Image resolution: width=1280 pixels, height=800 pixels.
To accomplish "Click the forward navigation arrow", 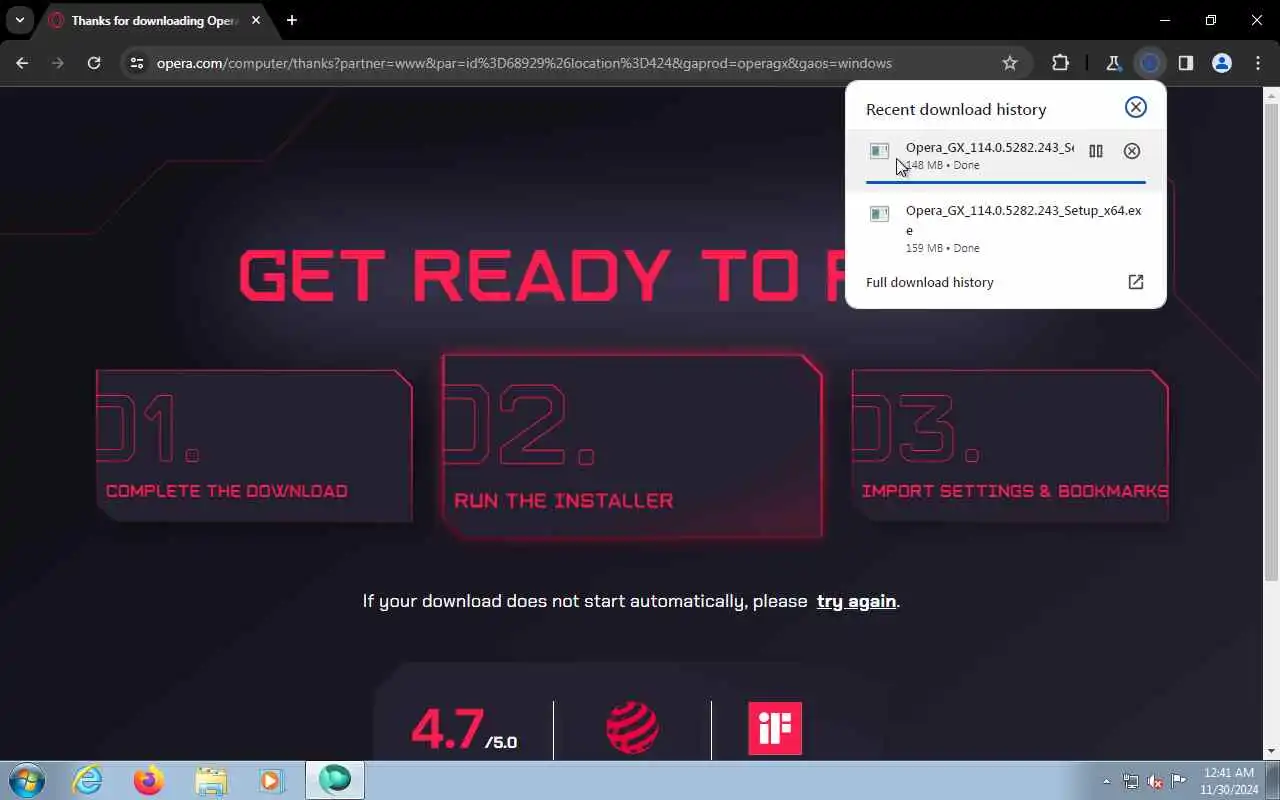I will [58, 63].
